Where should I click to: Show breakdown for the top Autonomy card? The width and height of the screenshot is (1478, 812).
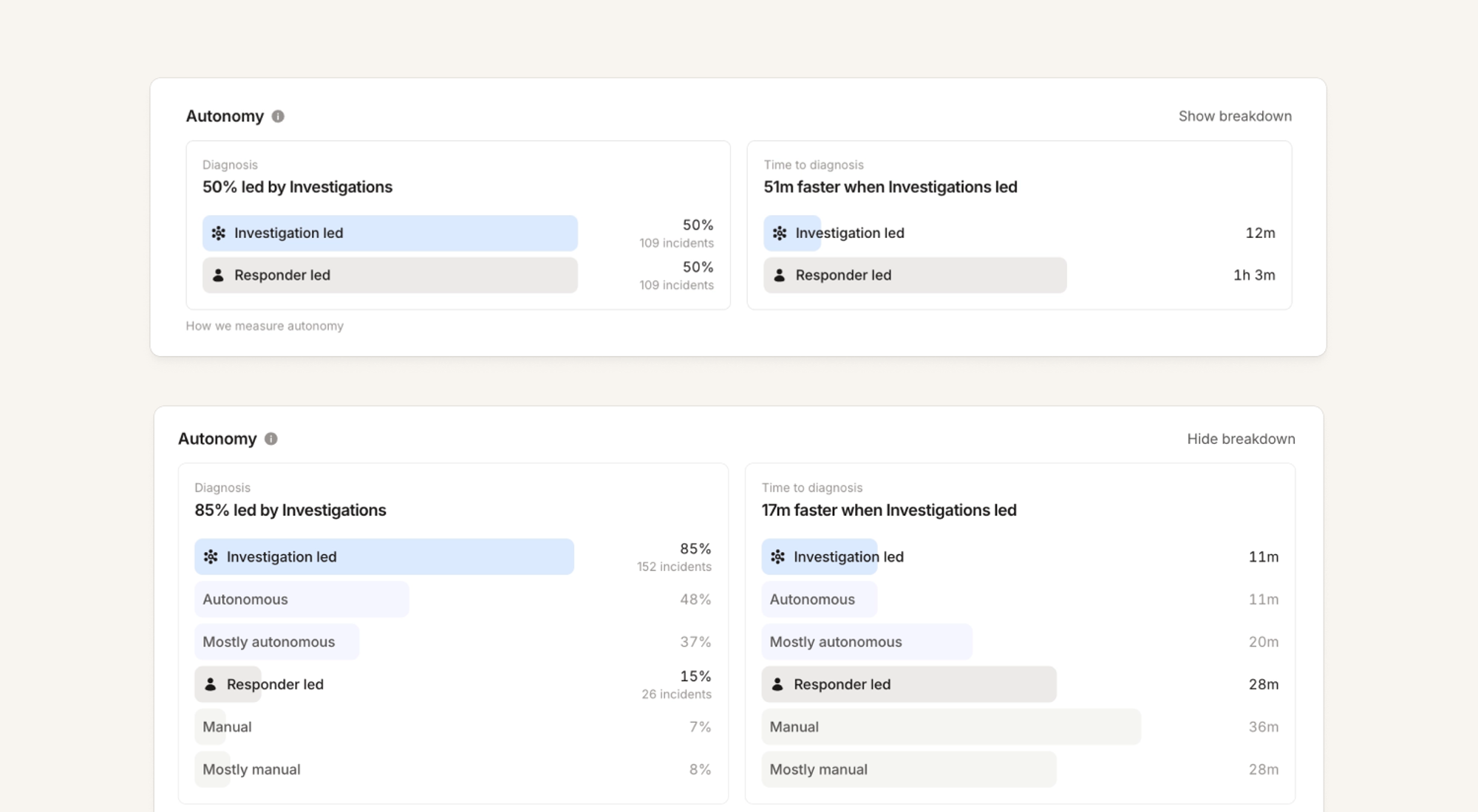point(1235,116)
